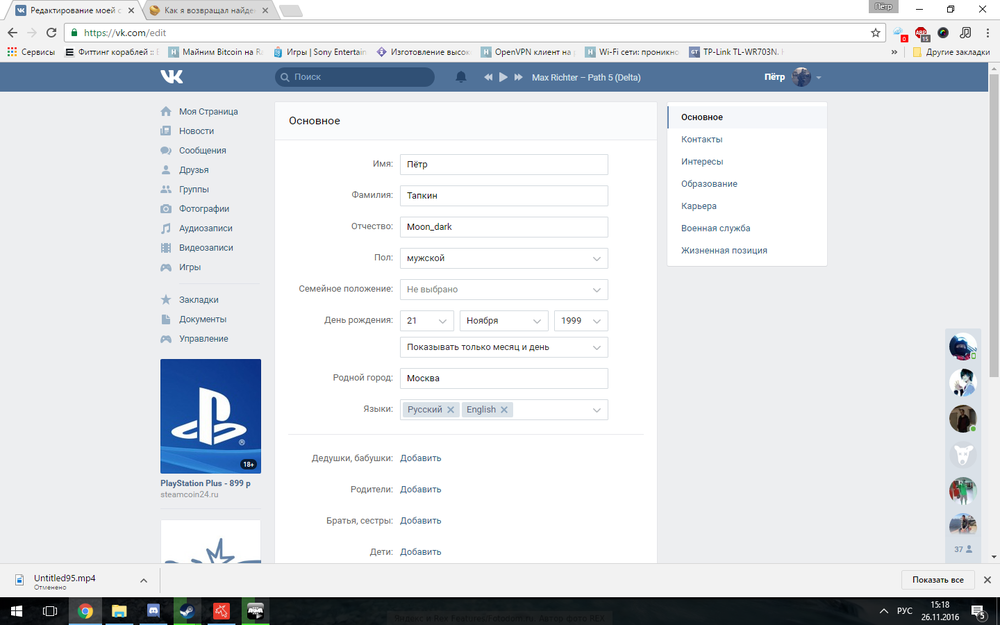Skip to previous track in player
Image resolution: width=1000 pixels, height=625 pixels.
coord(488,77)
